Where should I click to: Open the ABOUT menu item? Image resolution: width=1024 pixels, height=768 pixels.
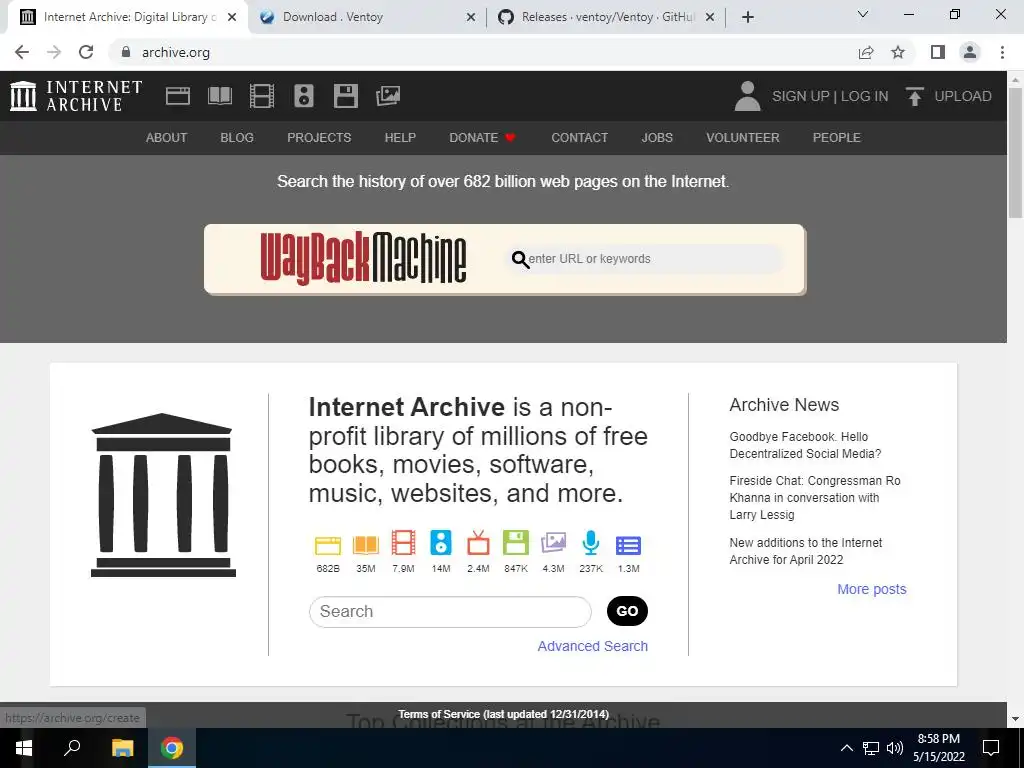167,138
